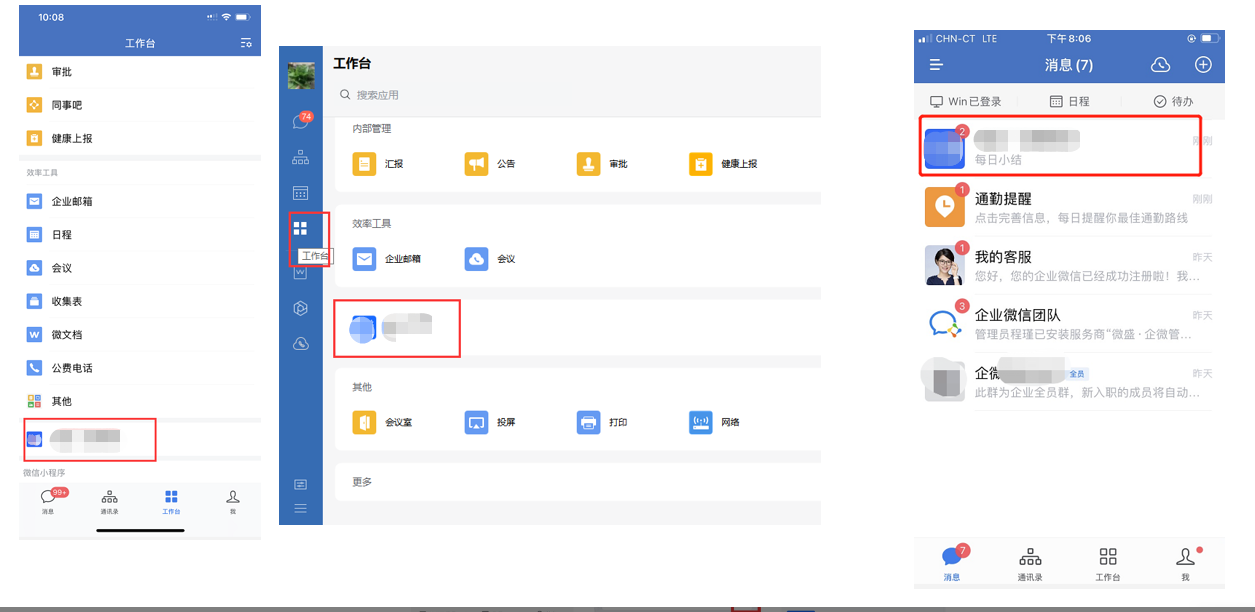Tap filter icon in left phone header
The width and height of the screenshot is (1255, 612).
tap(246, 43)
